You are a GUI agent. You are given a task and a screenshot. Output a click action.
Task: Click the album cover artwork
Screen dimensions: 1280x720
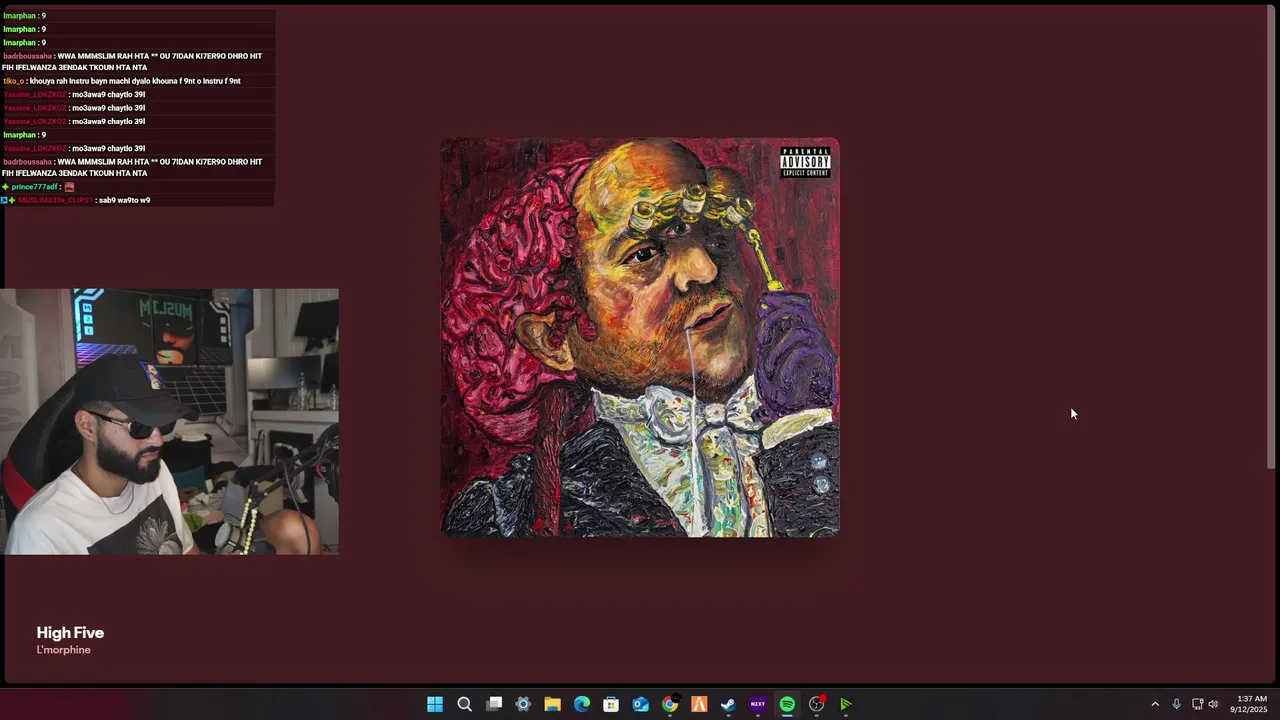[640, 338]
